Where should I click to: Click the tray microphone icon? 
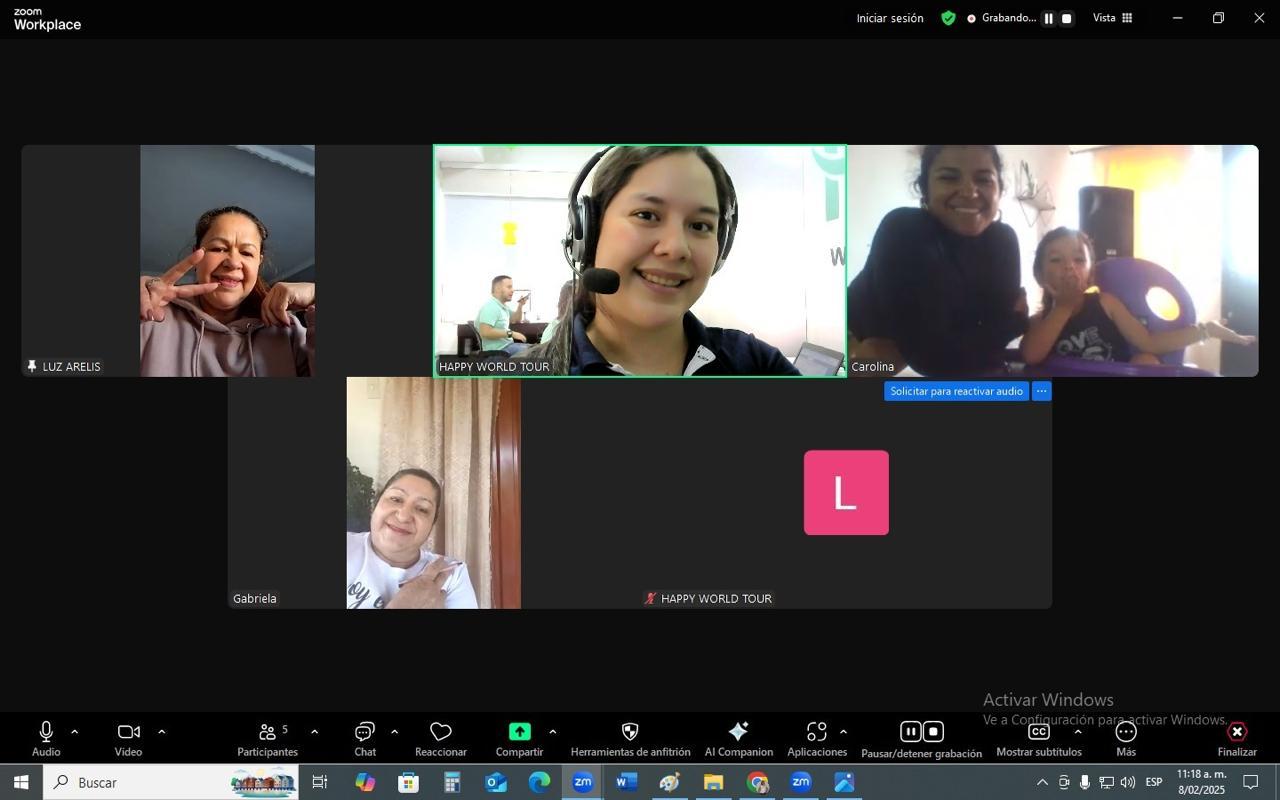coord(1085,782)
